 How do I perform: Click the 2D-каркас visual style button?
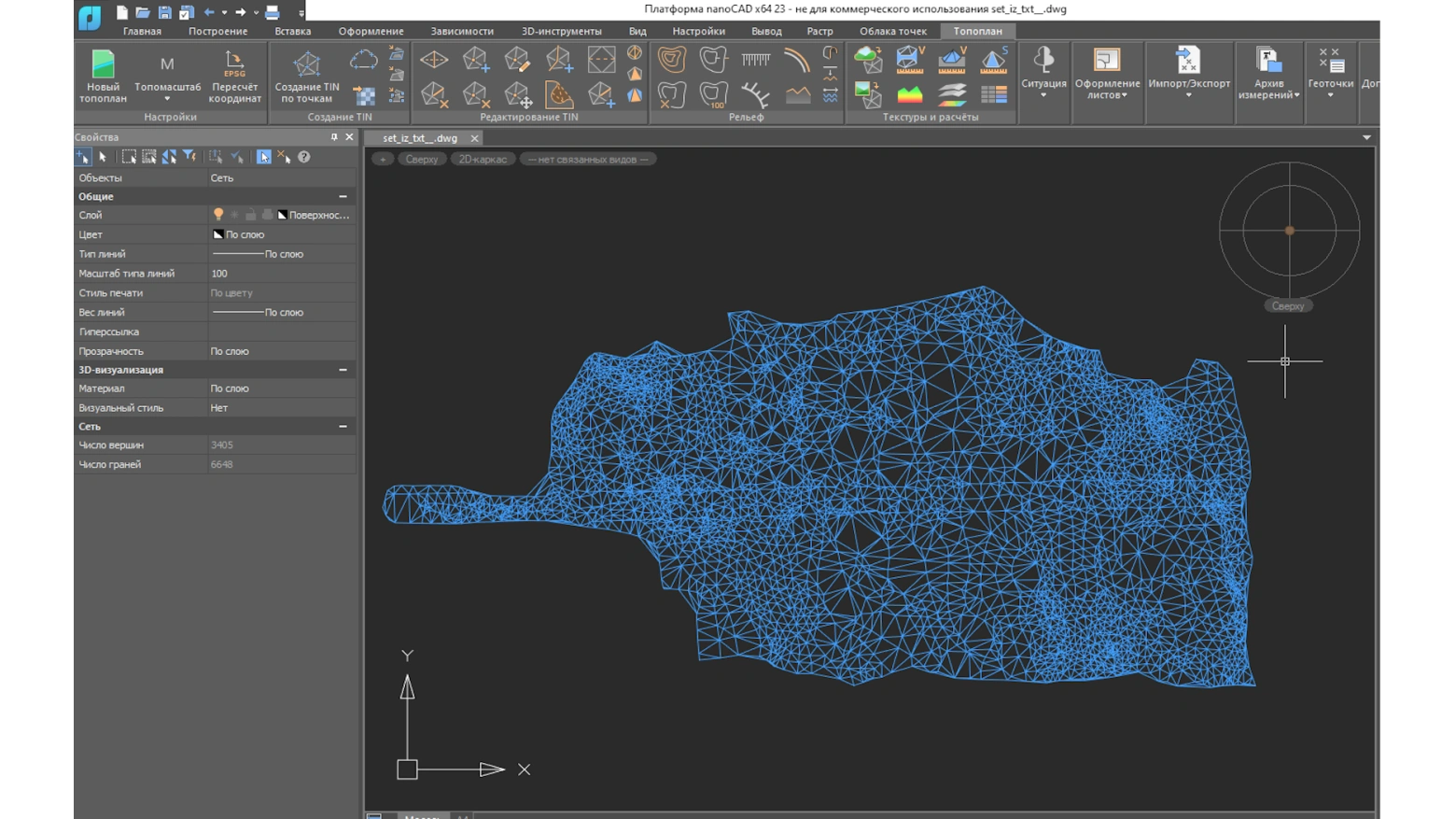(x=483, y=159)
